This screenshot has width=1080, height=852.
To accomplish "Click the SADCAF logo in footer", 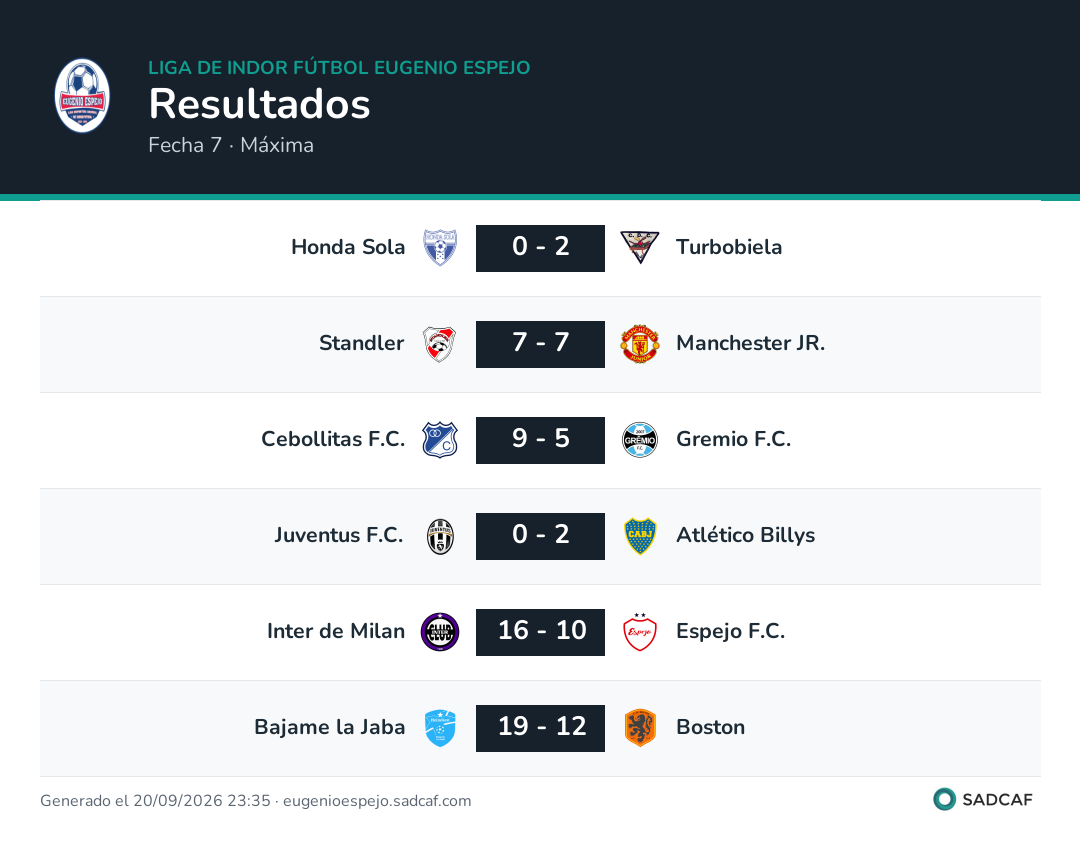I will (983, 799).
